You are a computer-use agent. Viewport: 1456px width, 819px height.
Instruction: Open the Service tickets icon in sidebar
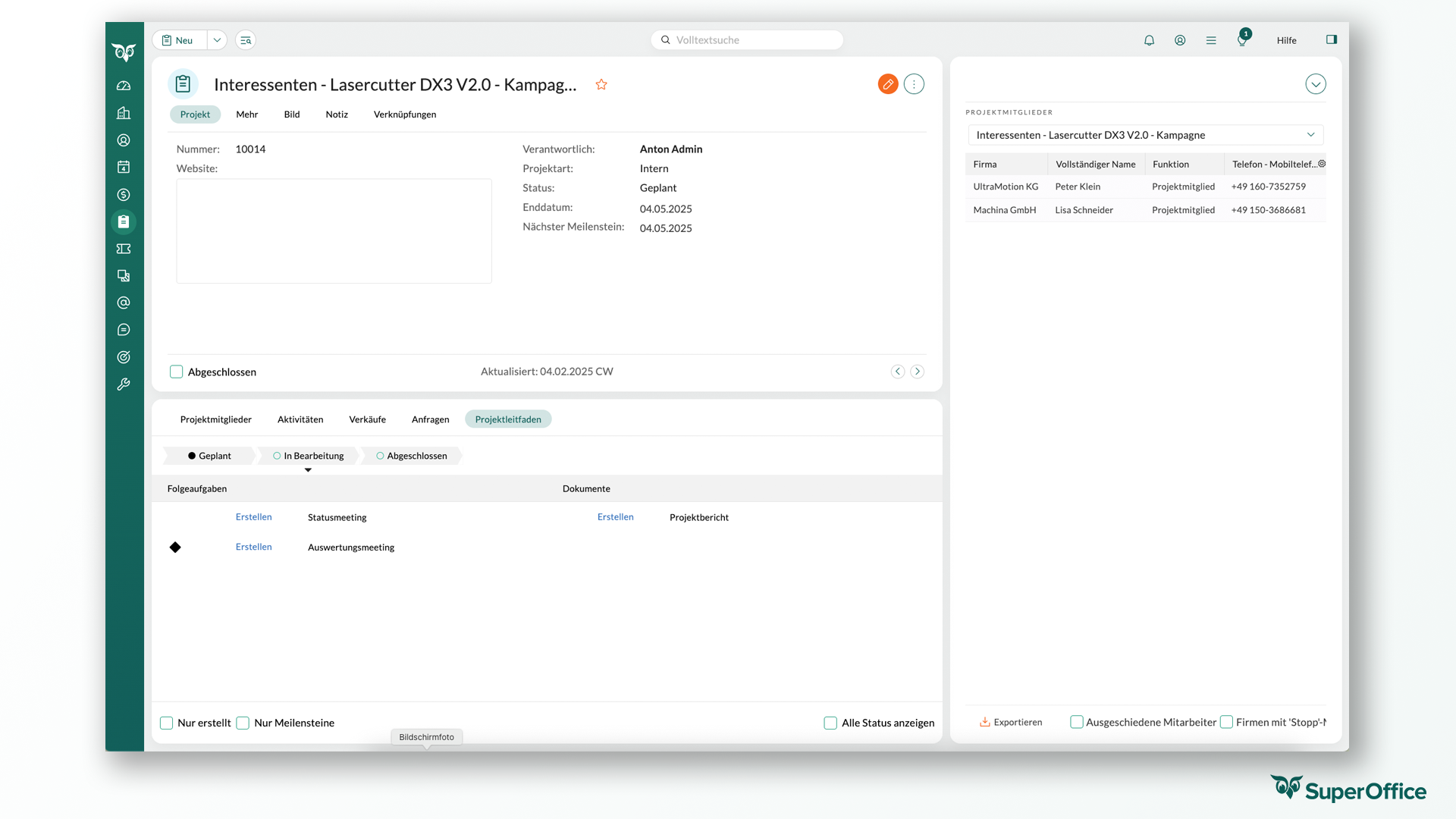pos(124,249)
